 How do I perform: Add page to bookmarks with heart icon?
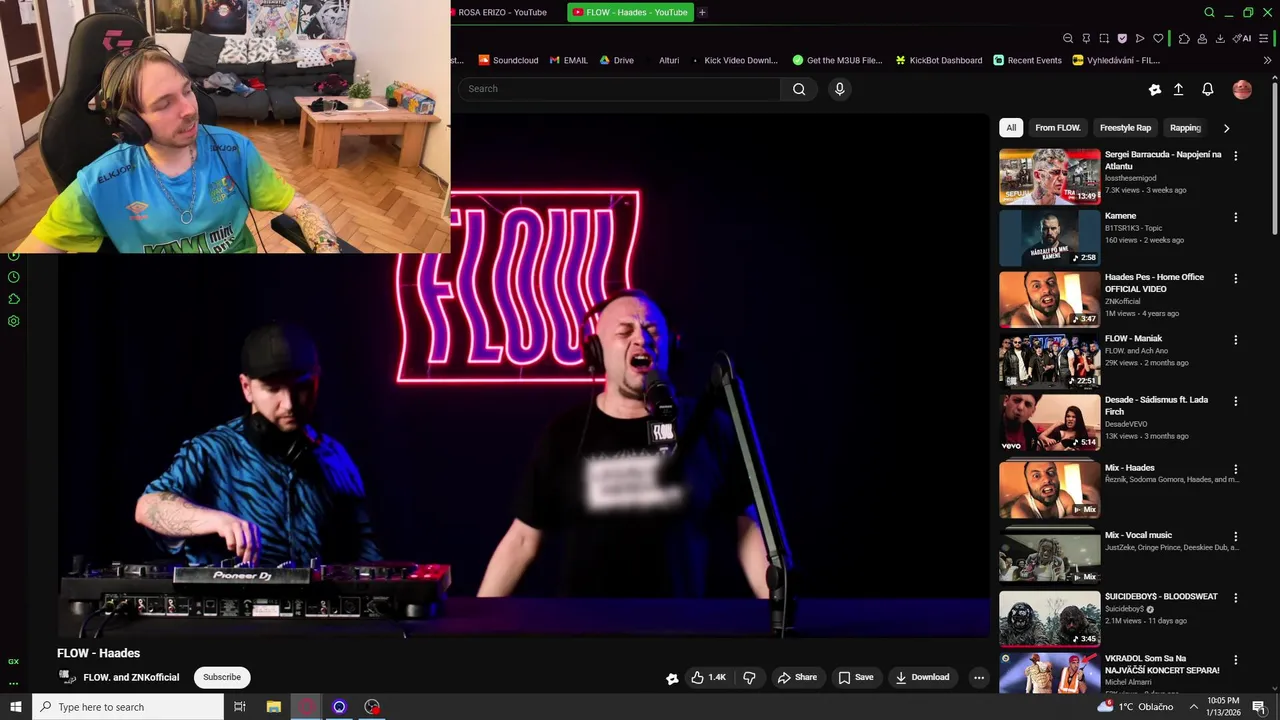tap(1158, 38)
